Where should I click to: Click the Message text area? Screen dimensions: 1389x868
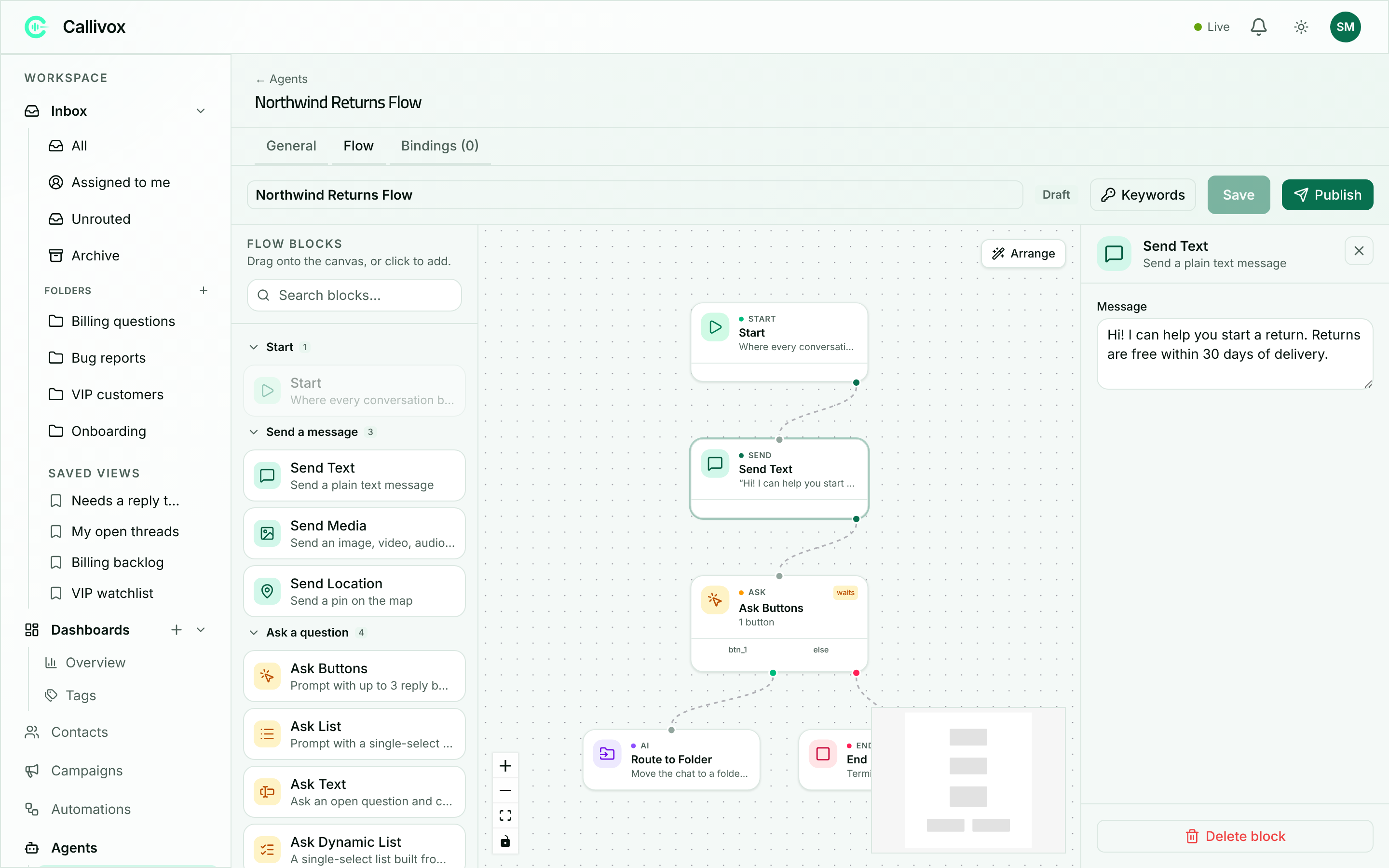pyautogui.click(x=1235, y=354)
